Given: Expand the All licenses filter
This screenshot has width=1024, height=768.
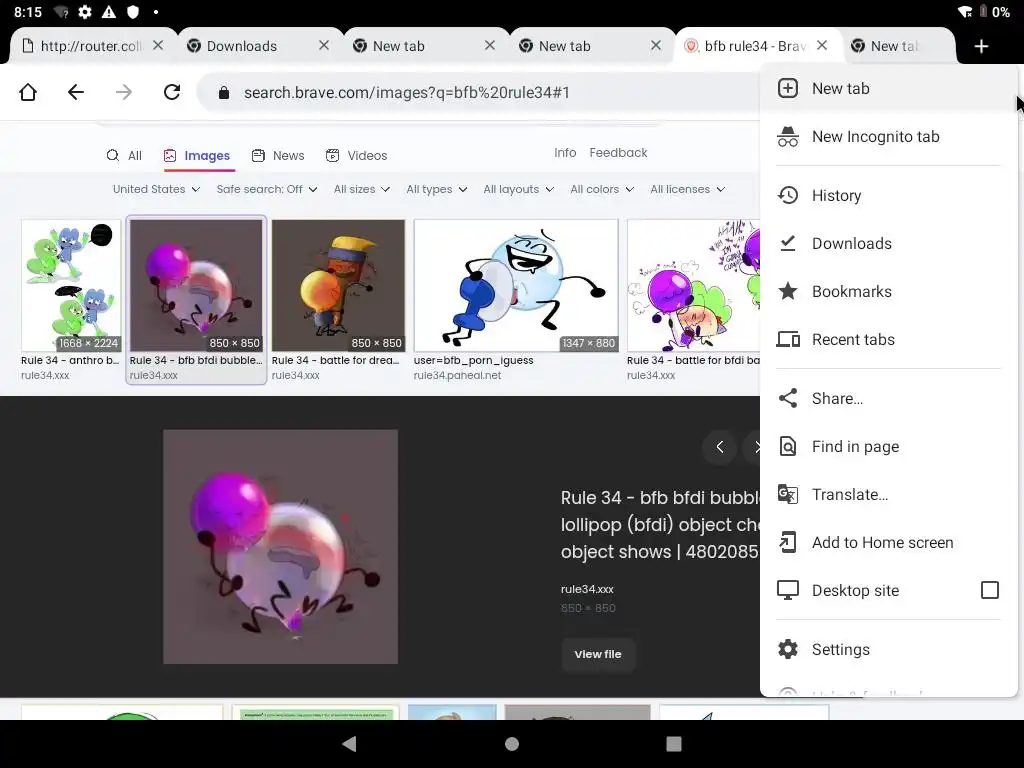Looking at the screenshot, I should [x=687, y=189].
